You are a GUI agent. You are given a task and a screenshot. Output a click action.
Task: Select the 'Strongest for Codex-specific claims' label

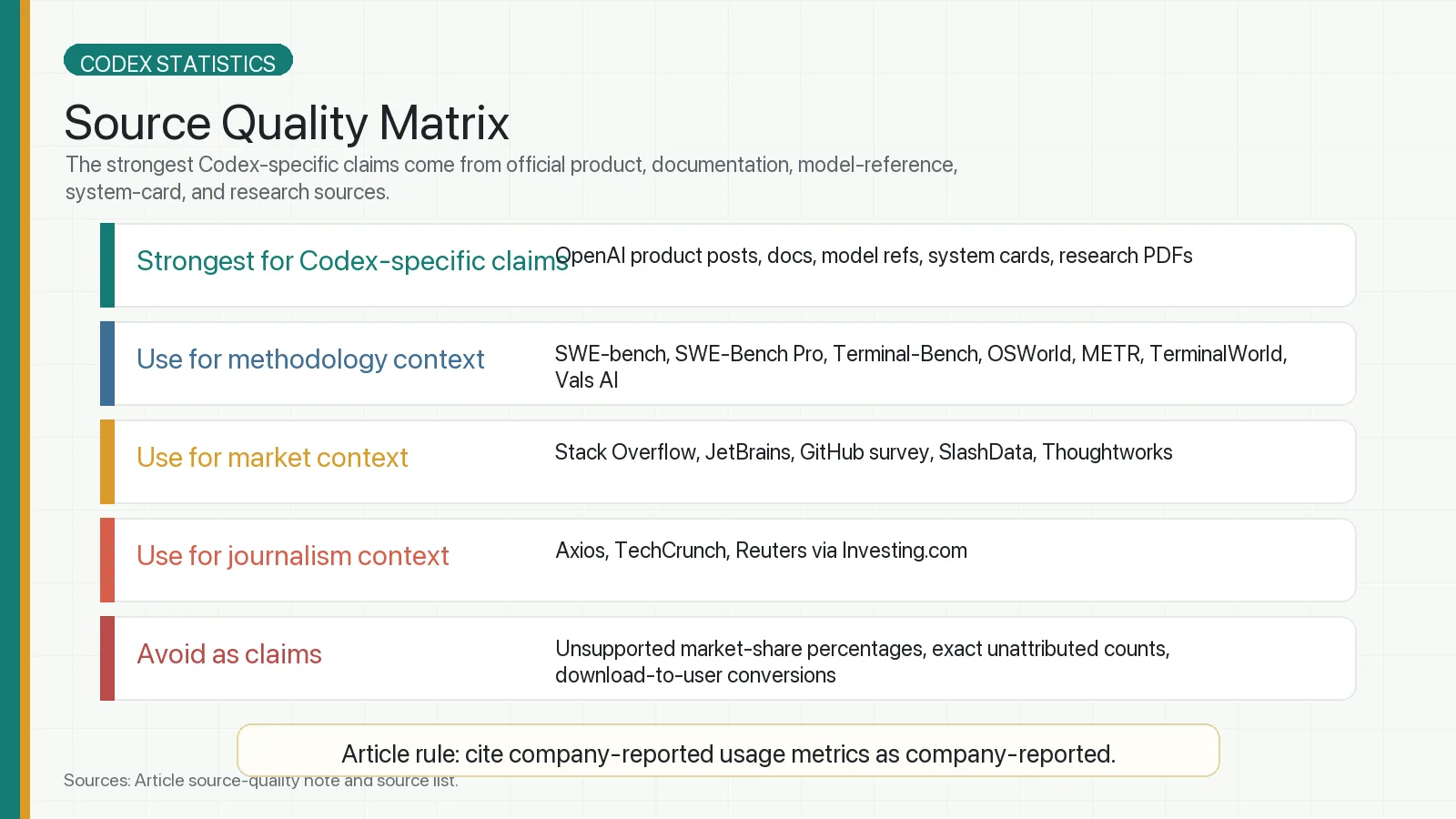coord(352,261)
